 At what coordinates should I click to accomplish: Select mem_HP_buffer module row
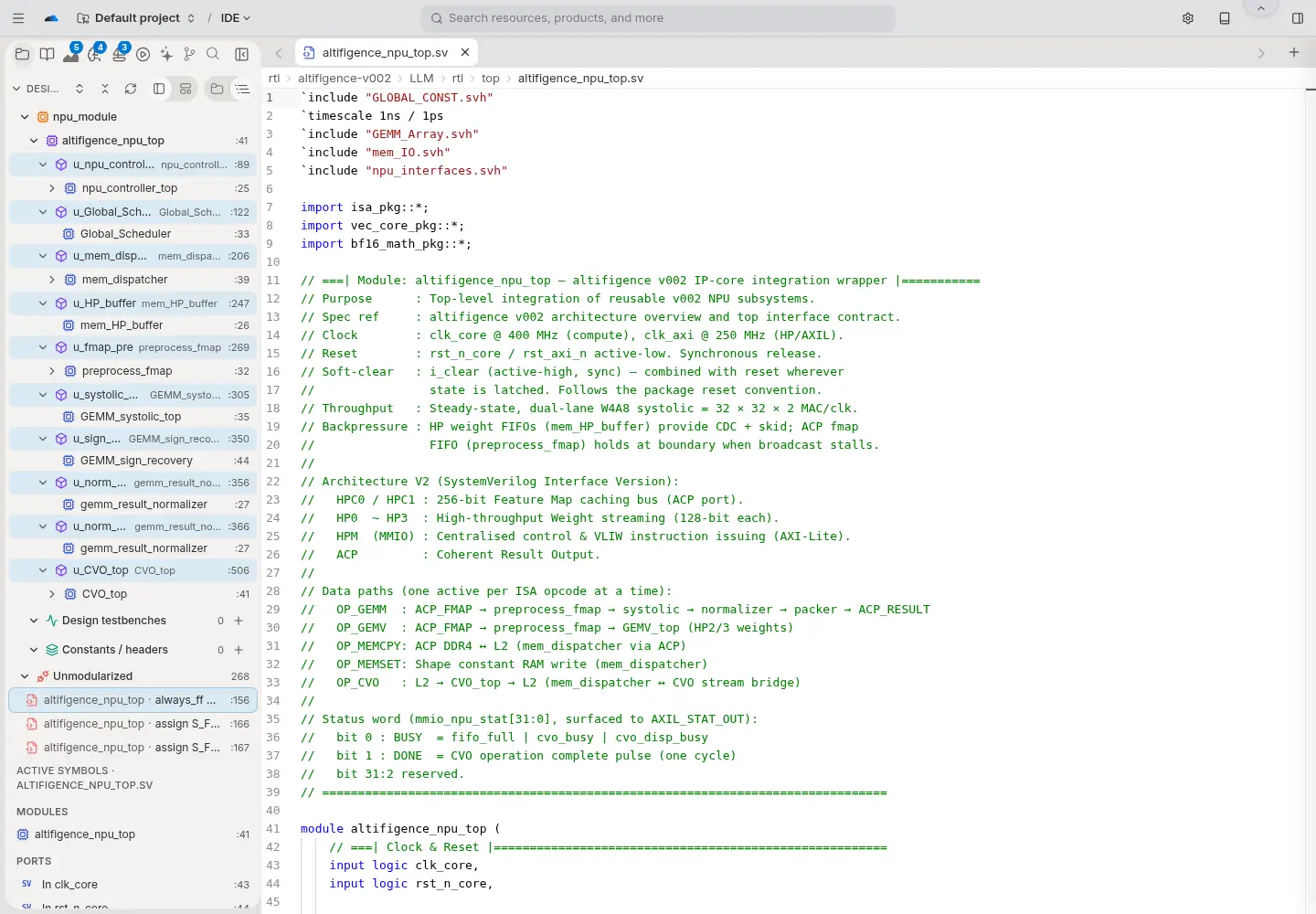[133, 325]
